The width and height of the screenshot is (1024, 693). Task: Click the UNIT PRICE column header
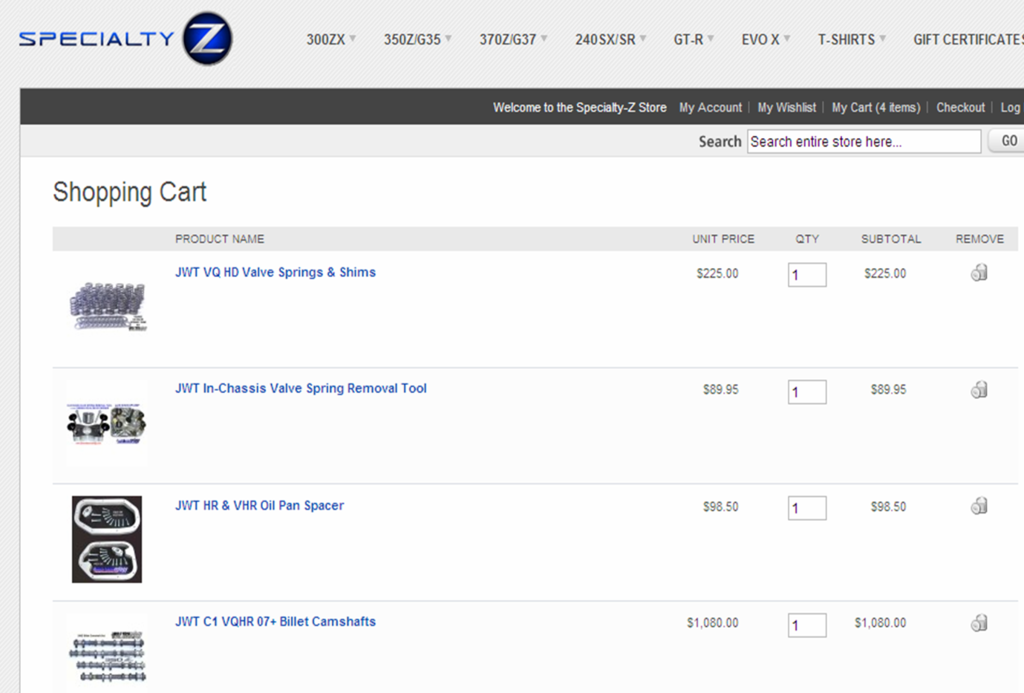pyautogui.click(x=723, y=239)
